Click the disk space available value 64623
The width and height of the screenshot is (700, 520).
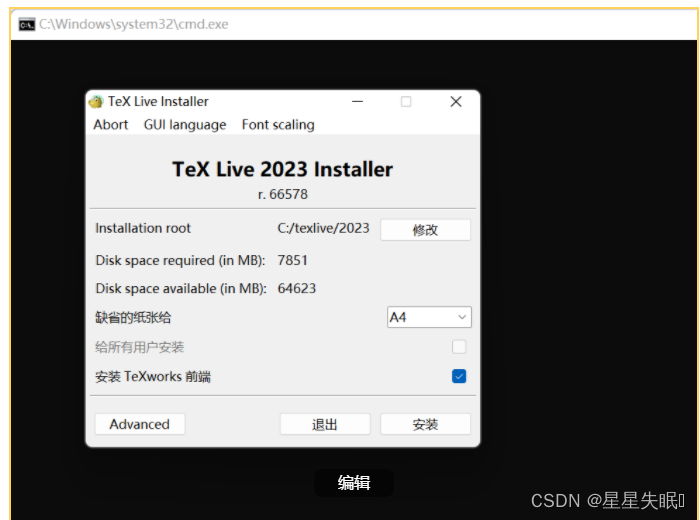click(296, 288)
